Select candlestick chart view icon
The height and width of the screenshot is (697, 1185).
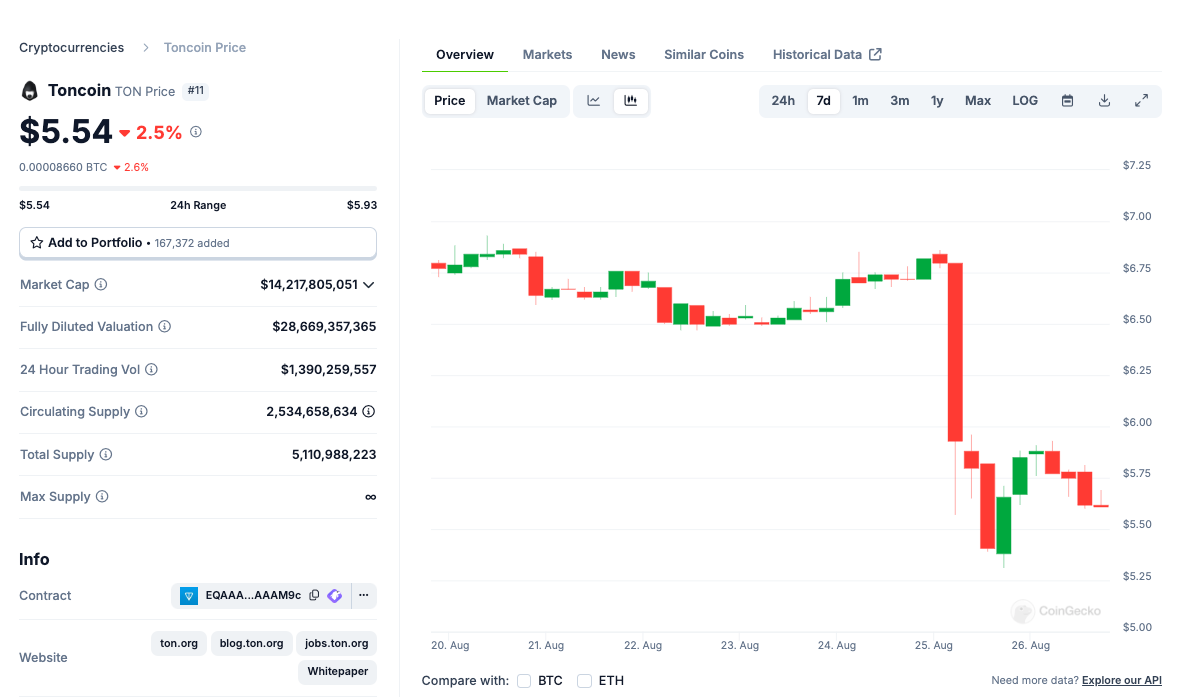tap(630, 101)
